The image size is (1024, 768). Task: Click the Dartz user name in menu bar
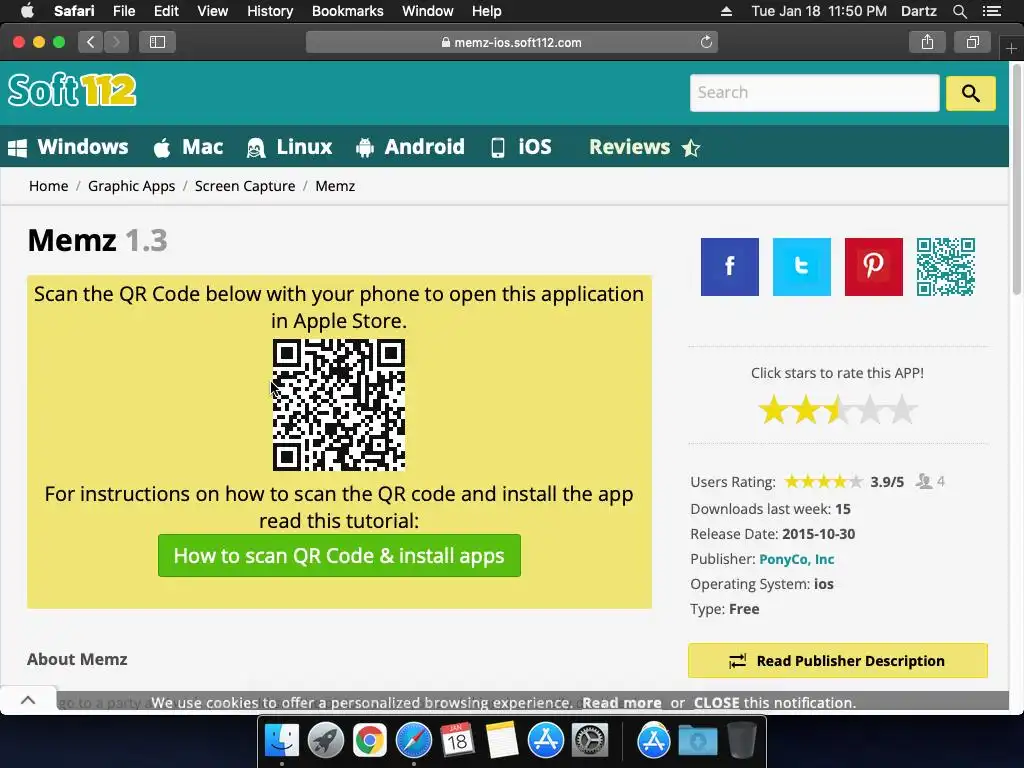pos(918,11)
